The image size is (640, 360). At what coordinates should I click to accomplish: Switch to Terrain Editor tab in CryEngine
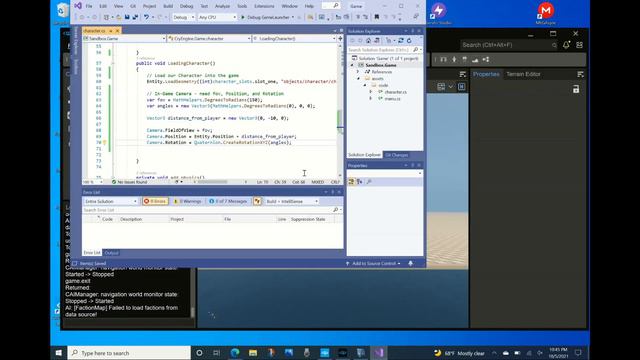pos(523,74)
